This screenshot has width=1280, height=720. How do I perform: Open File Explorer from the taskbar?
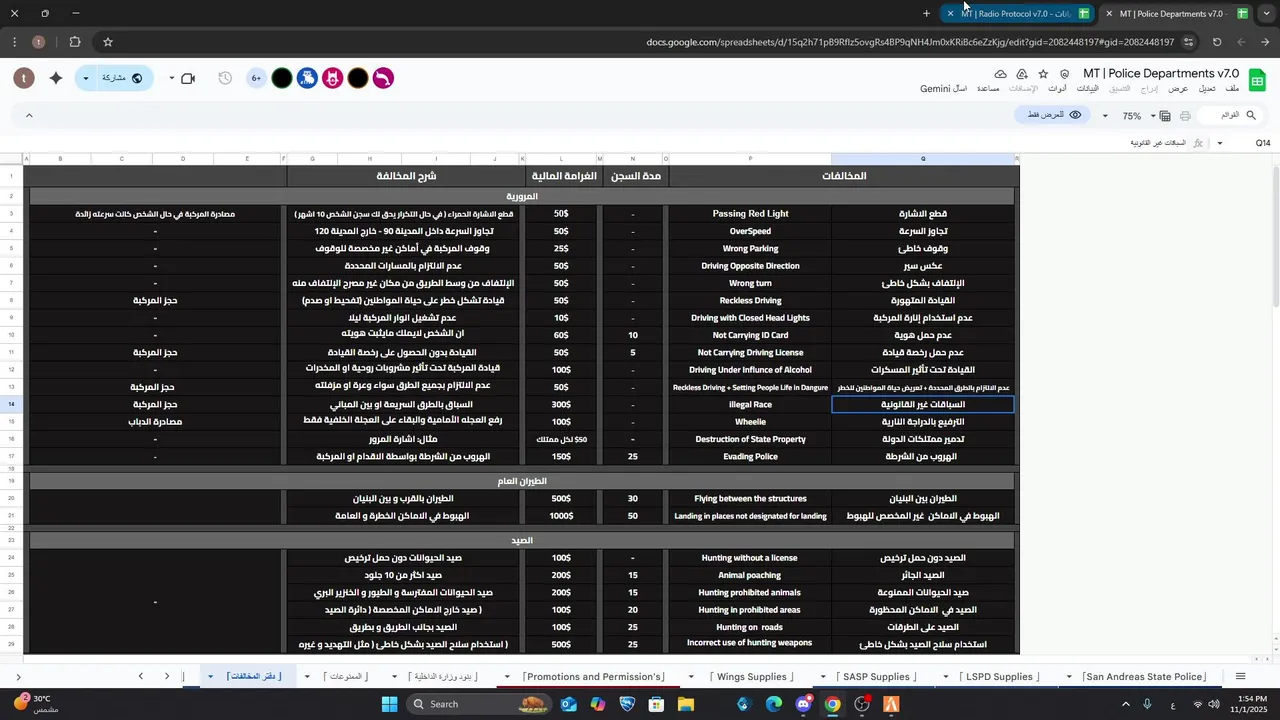[x=686, y=704]
